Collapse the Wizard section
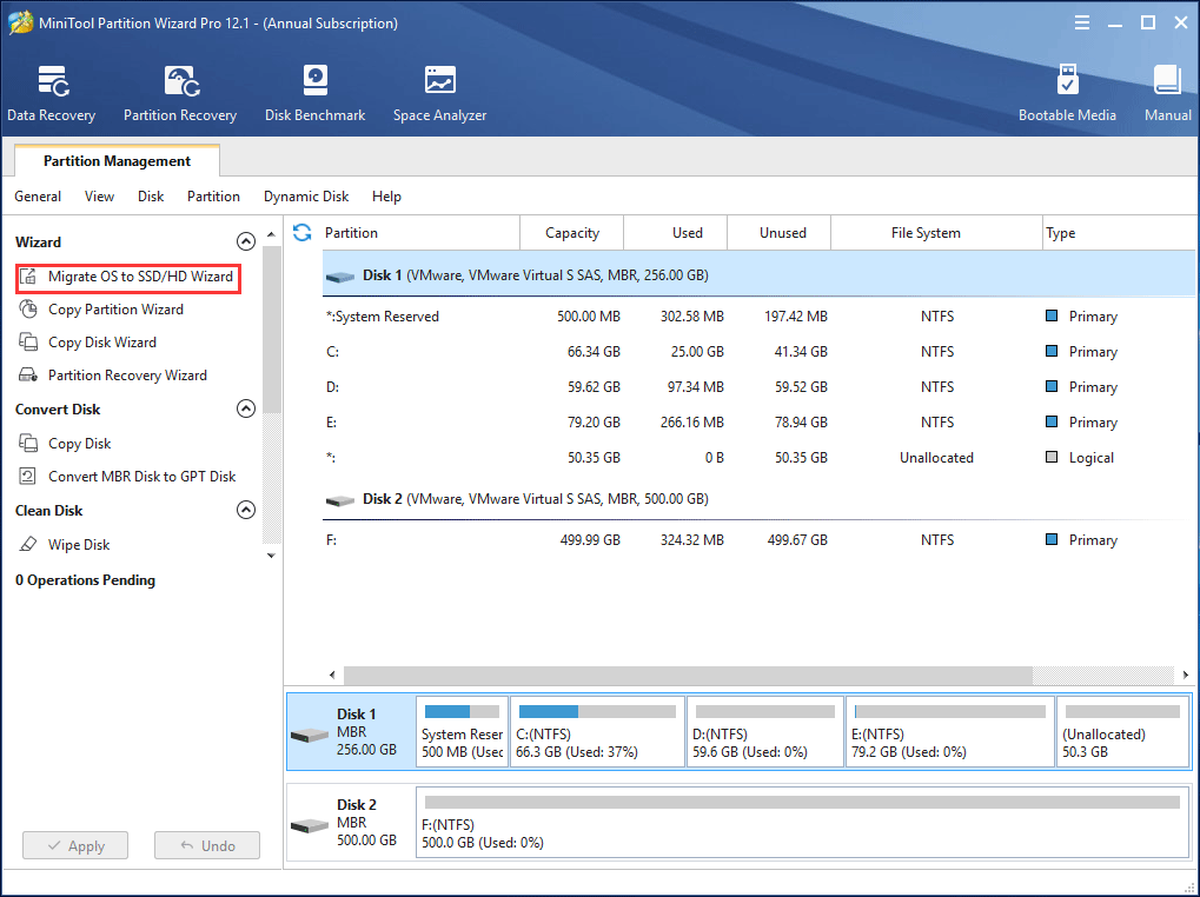Image resolution: width=1200 pixels, height=897 pixels. (245, 241)
